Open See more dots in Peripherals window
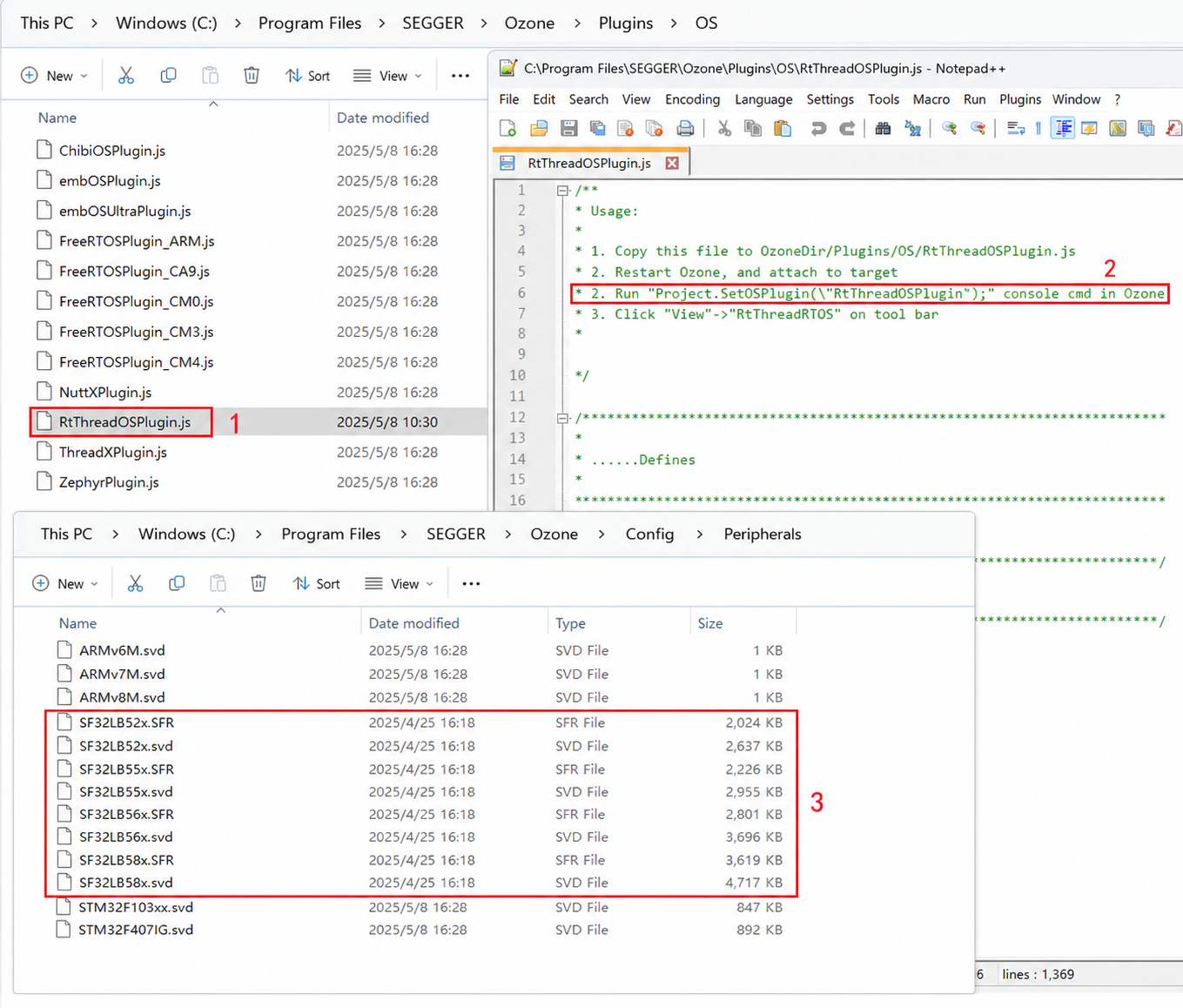The image size is (1183, 1008). tap(471, 583)
